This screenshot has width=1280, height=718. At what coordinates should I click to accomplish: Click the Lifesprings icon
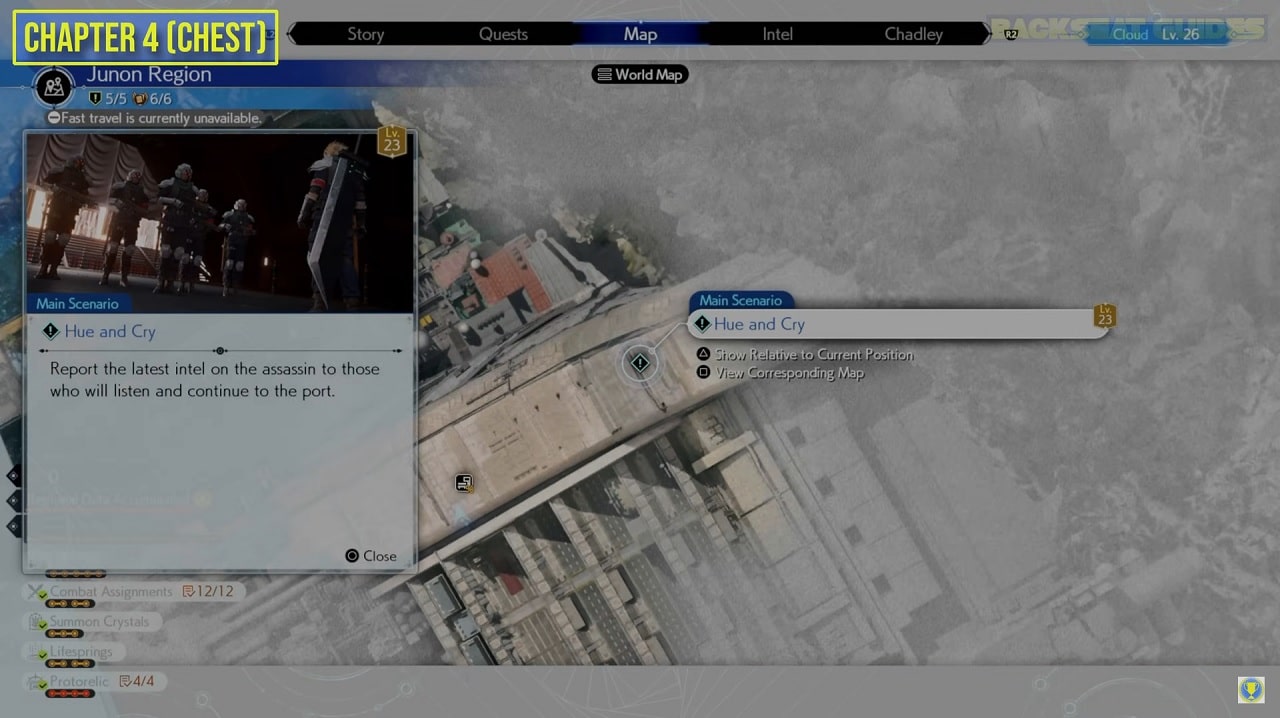pyautogui.click(x=37, y=652)
